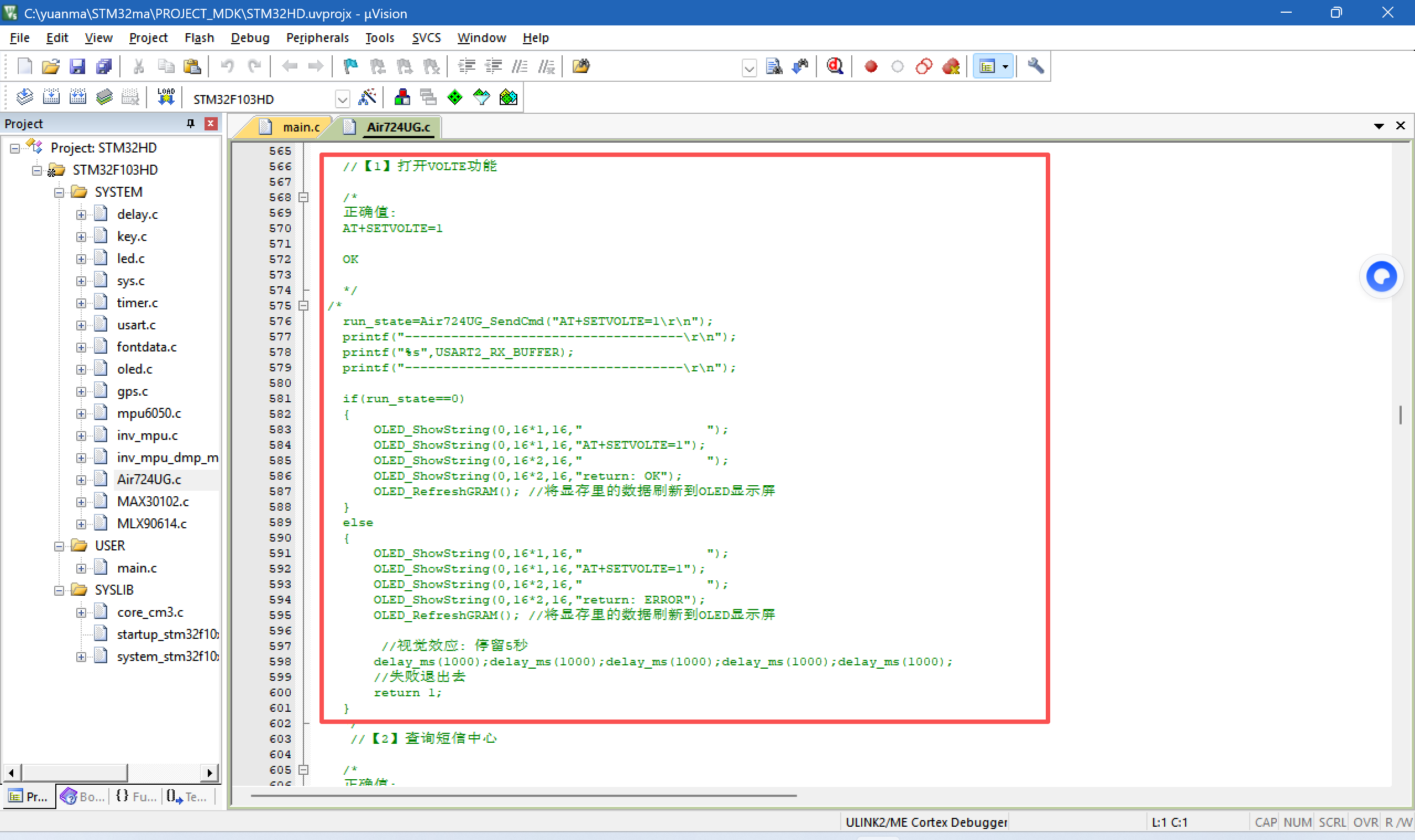Start debug session with magnifier icon

(835, 66)
